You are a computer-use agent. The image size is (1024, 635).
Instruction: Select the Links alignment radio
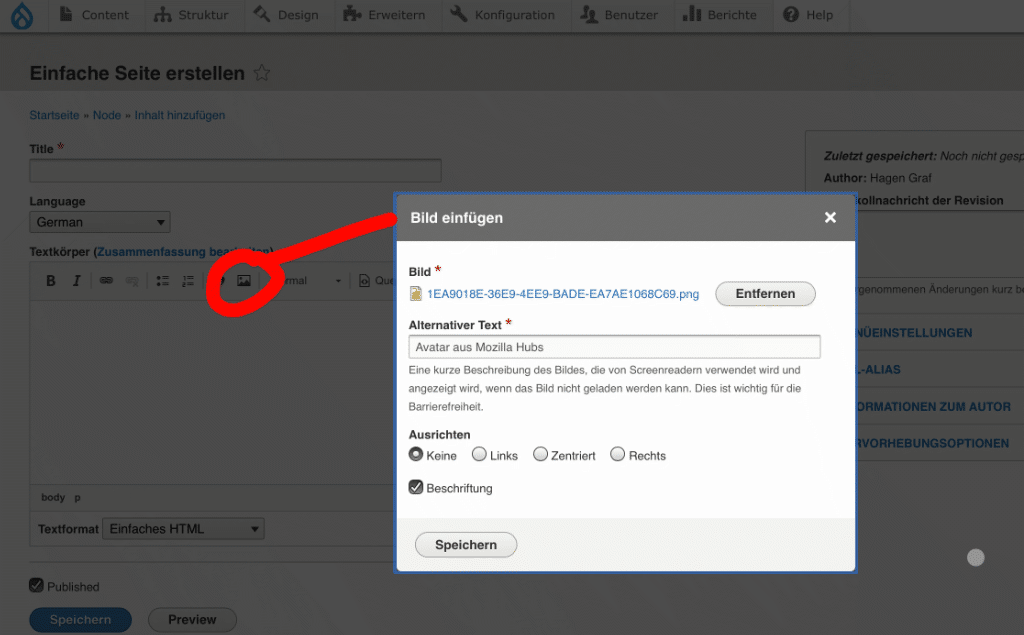tap(479, 454)
